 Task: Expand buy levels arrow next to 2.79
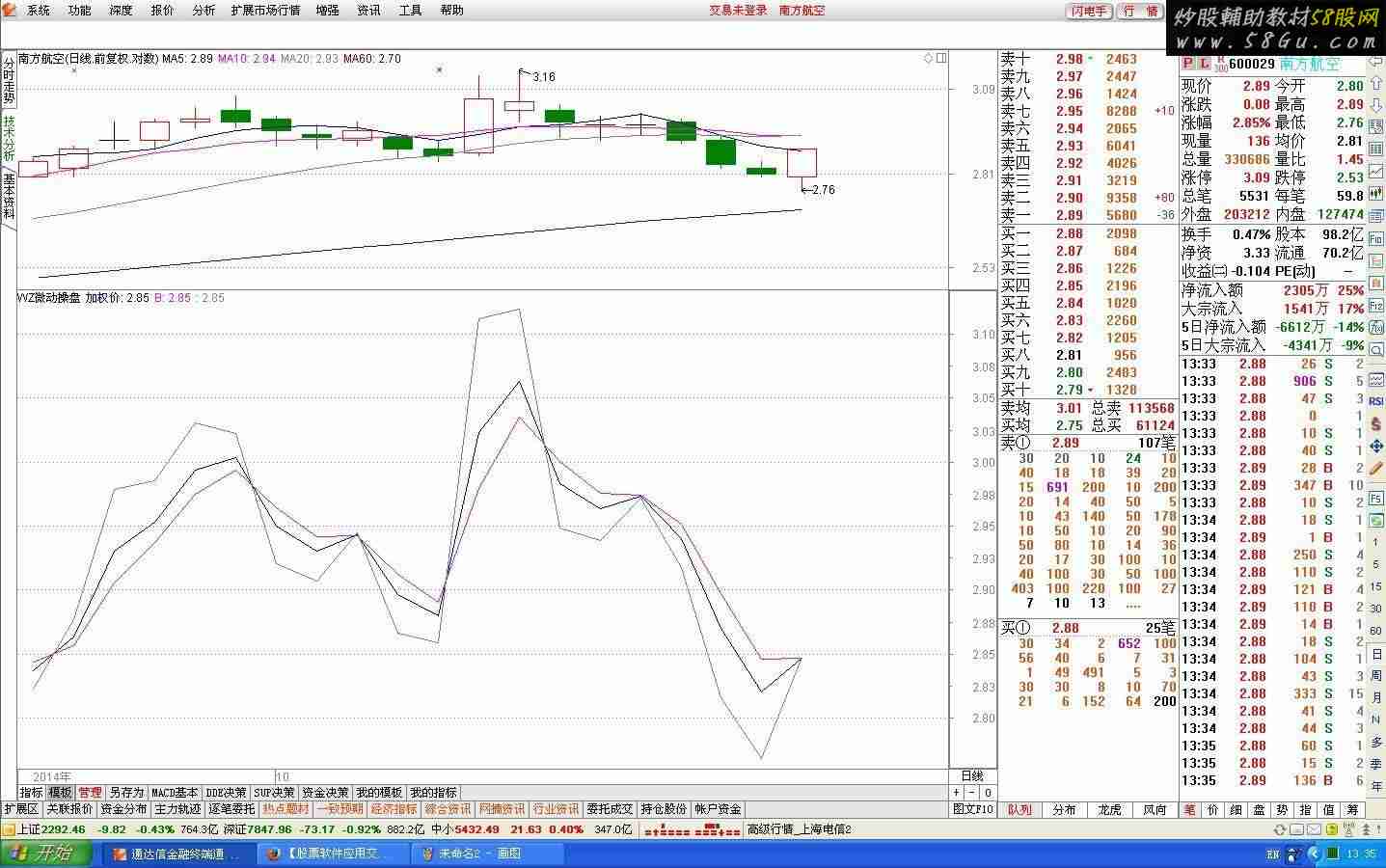pos(1091,390)
